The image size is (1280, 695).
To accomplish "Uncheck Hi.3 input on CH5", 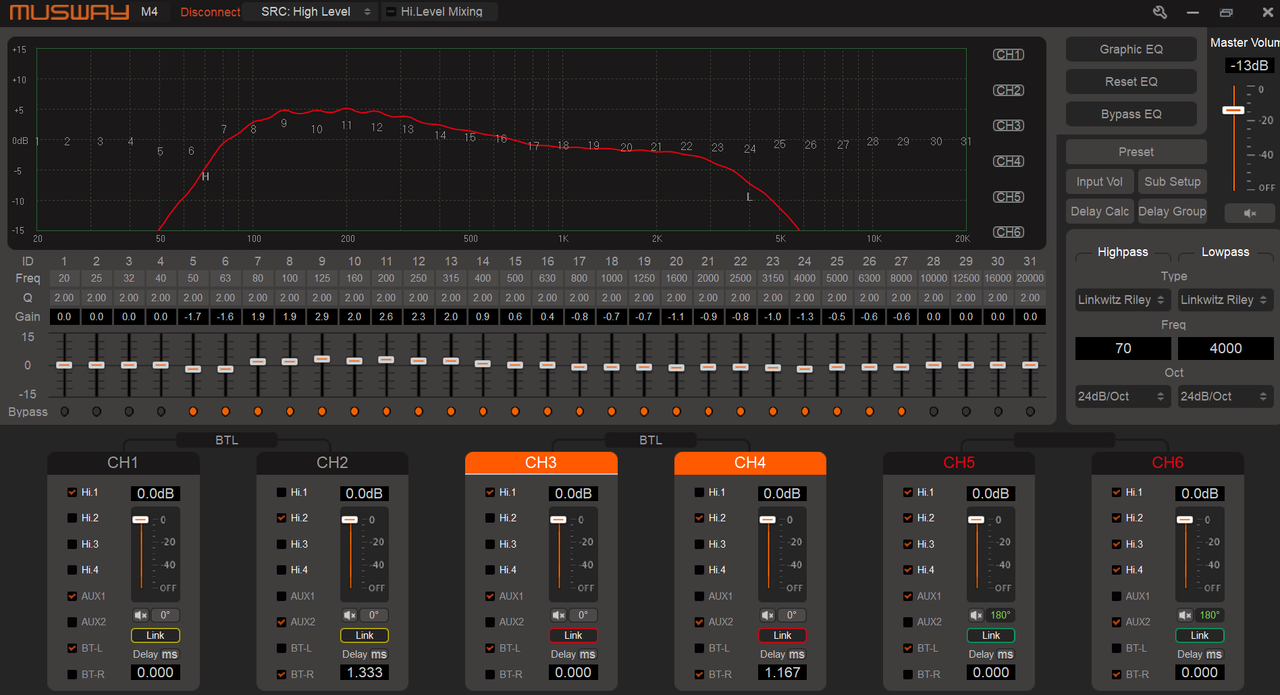I will [908, 544].
